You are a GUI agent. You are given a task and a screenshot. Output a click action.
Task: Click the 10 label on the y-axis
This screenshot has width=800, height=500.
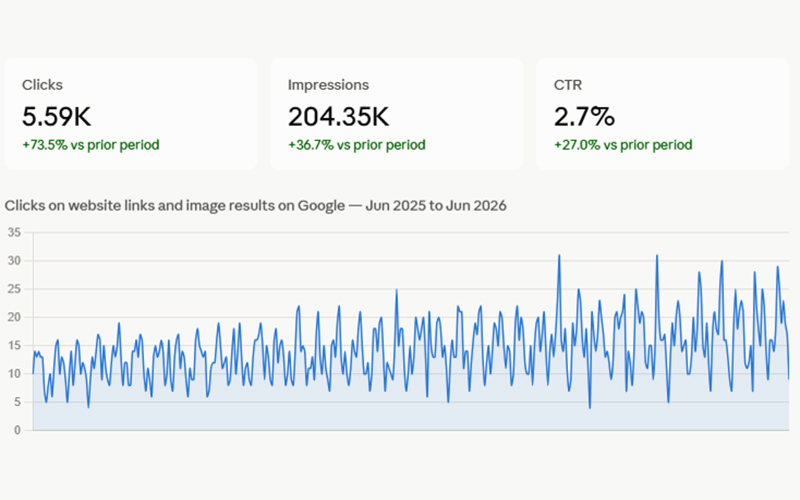[x=14, y=374]
